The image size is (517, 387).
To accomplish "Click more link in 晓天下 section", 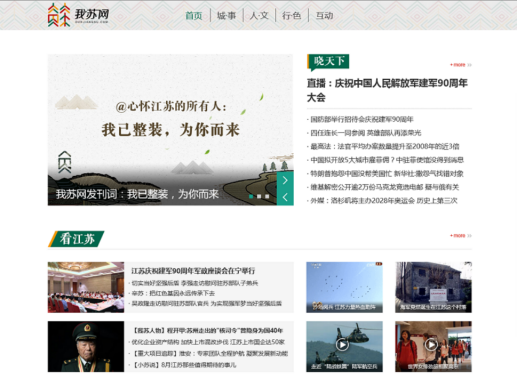I will (461, 65).
